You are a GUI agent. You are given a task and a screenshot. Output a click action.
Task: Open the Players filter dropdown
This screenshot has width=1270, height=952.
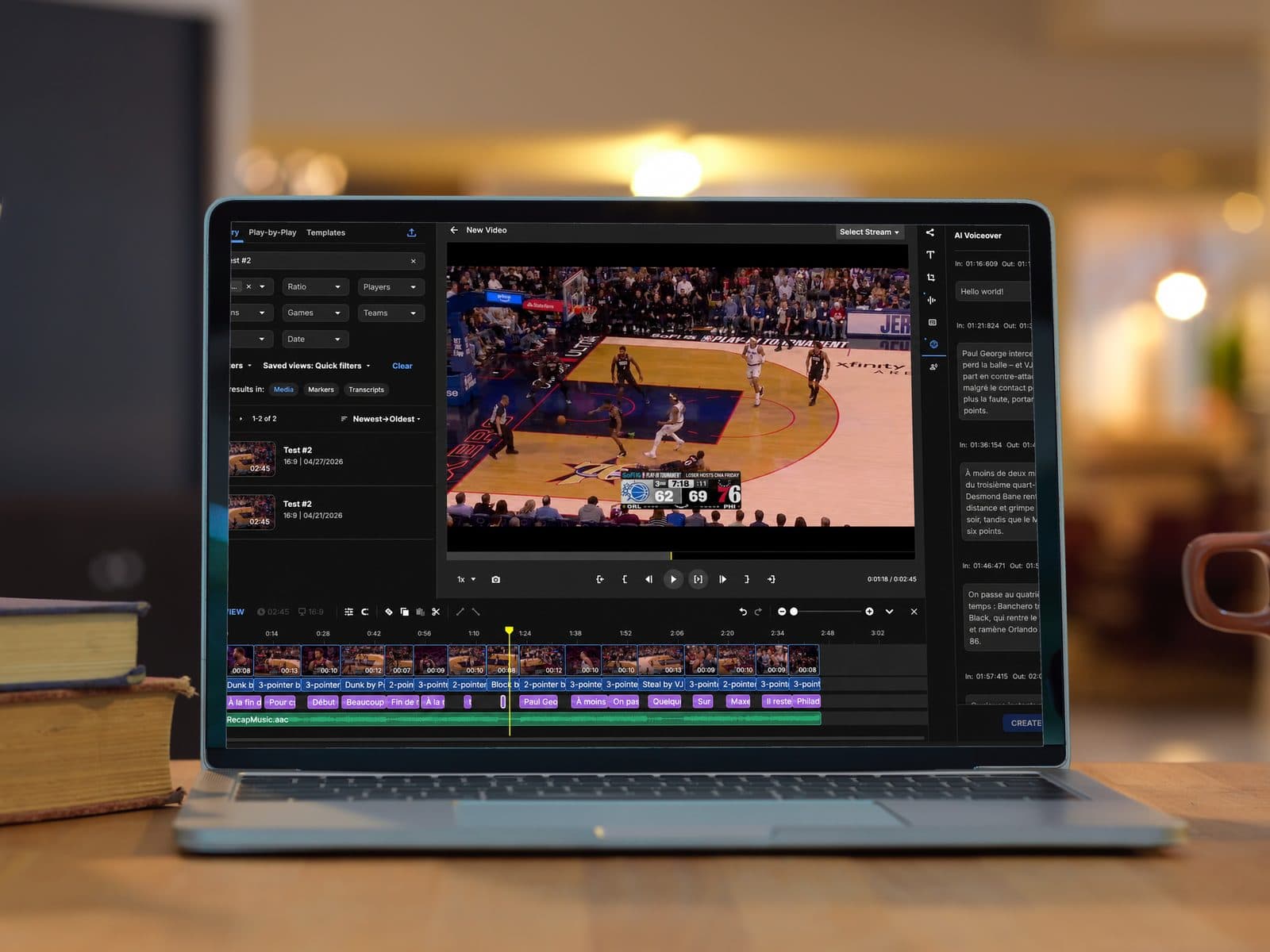click(x=391, y=287)
